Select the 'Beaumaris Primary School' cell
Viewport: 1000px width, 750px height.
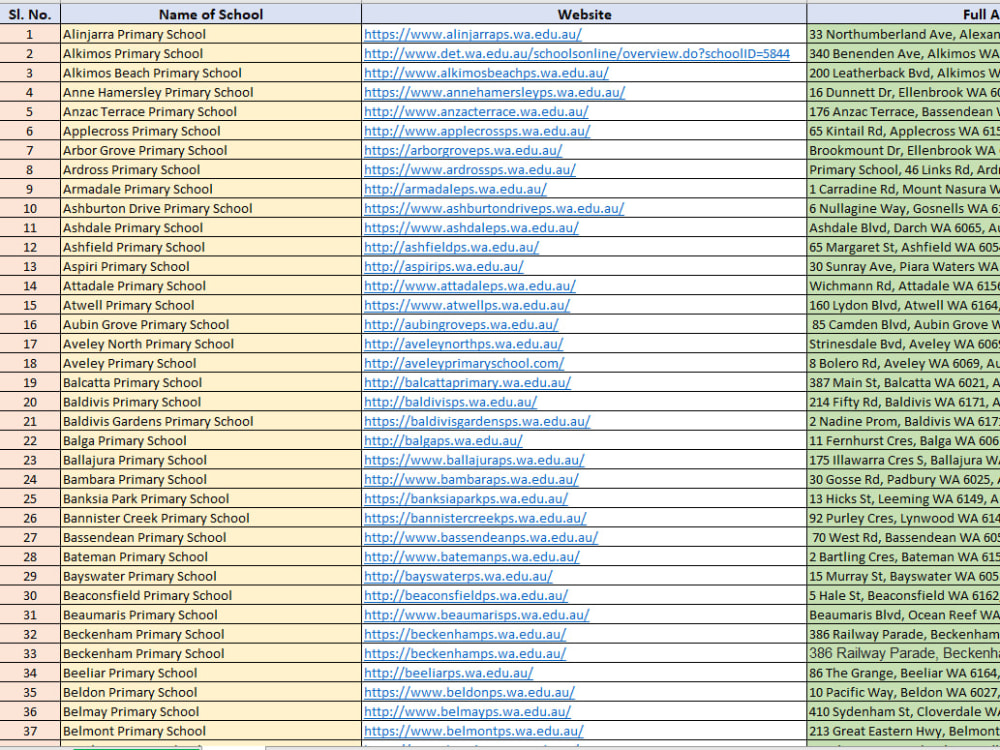pyautogui.click(x=211, y=615)
